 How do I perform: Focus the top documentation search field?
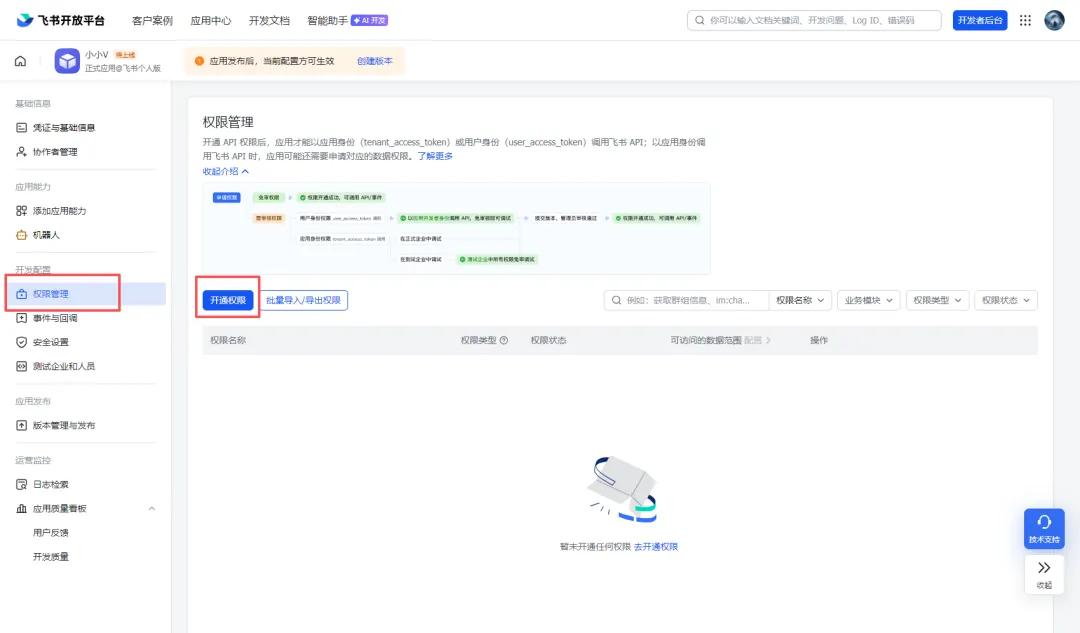[x=814, y=21]
